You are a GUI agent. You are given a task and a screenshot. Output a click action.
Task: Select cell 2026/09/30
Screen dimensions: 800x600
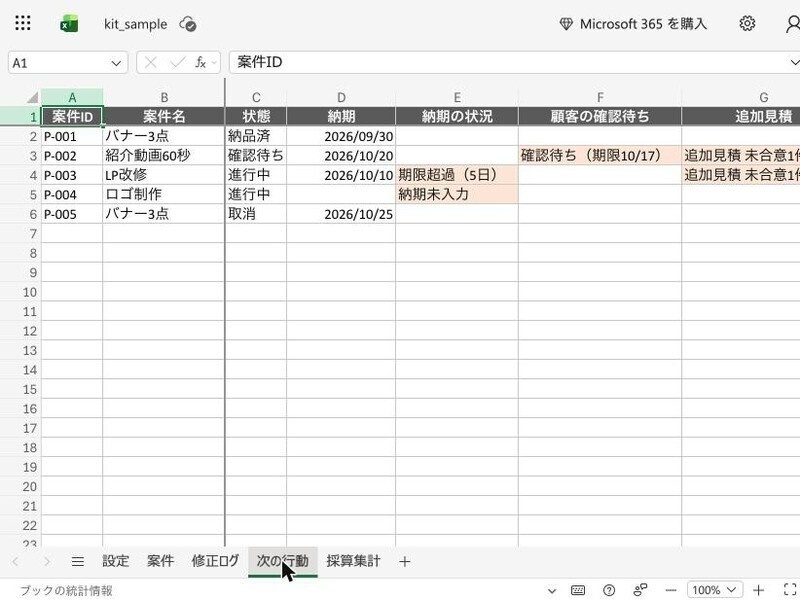pyautogui.click(x=341, y=136)
